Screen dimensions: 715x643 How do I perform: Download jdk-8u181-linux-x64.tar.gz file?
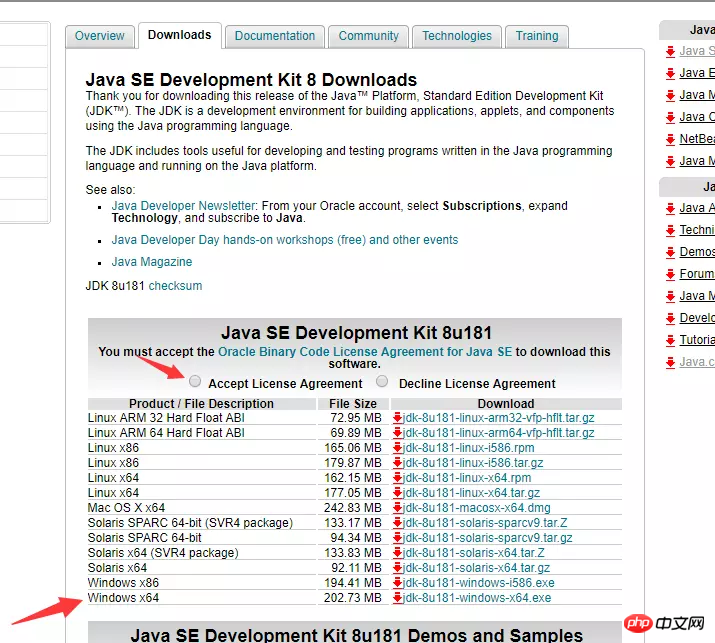471,493
